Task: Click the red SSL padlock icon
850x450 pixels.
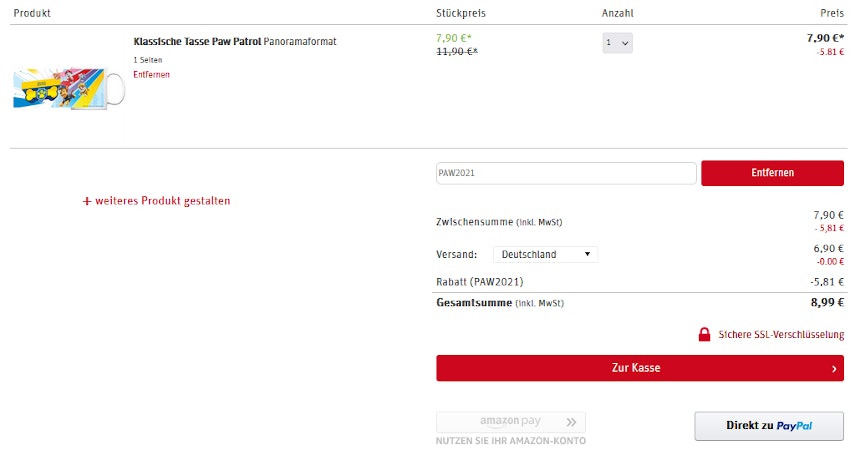Action: pos(704,335)
